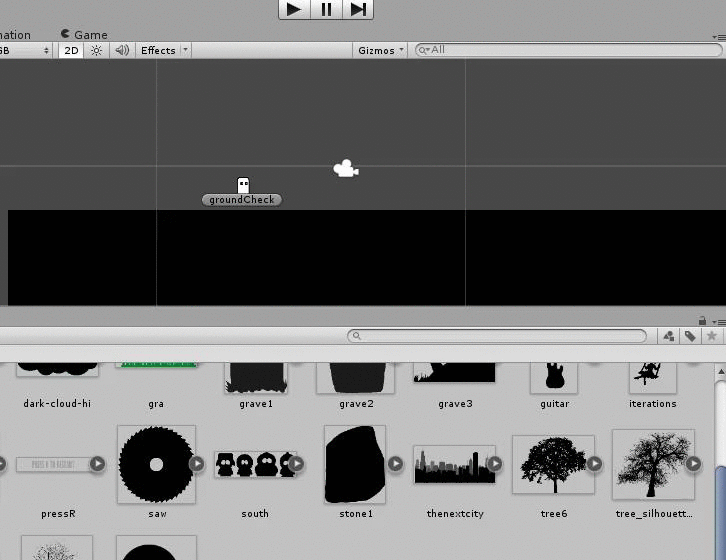The height and width of the screenshot is (560, 726).
Task: Toggle Project panel lock icon
Action: point(702,321)
